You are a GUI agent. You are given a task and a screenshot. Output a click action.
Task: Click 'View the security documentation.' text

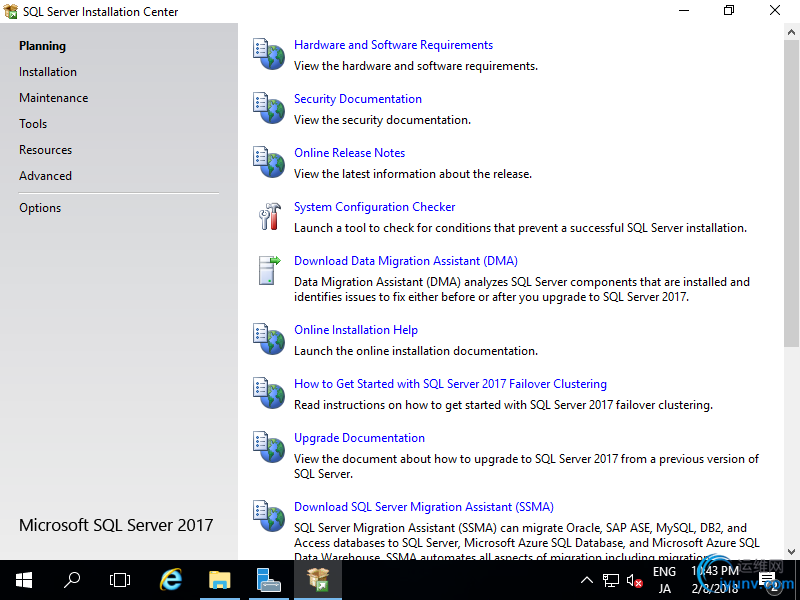pyautogui.click(x=382, y=120)
